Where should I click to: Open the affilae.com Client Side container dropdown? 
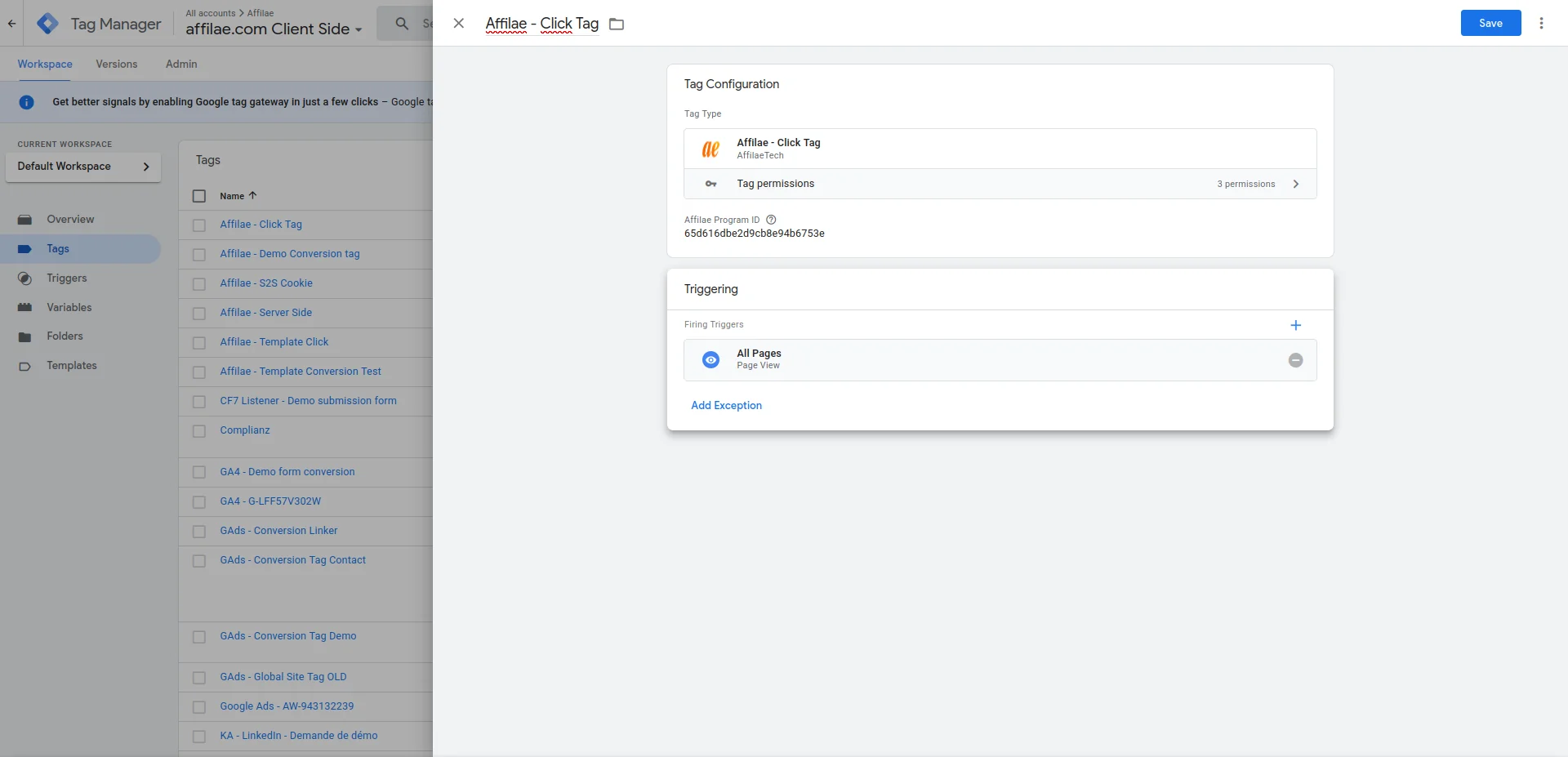274,29
